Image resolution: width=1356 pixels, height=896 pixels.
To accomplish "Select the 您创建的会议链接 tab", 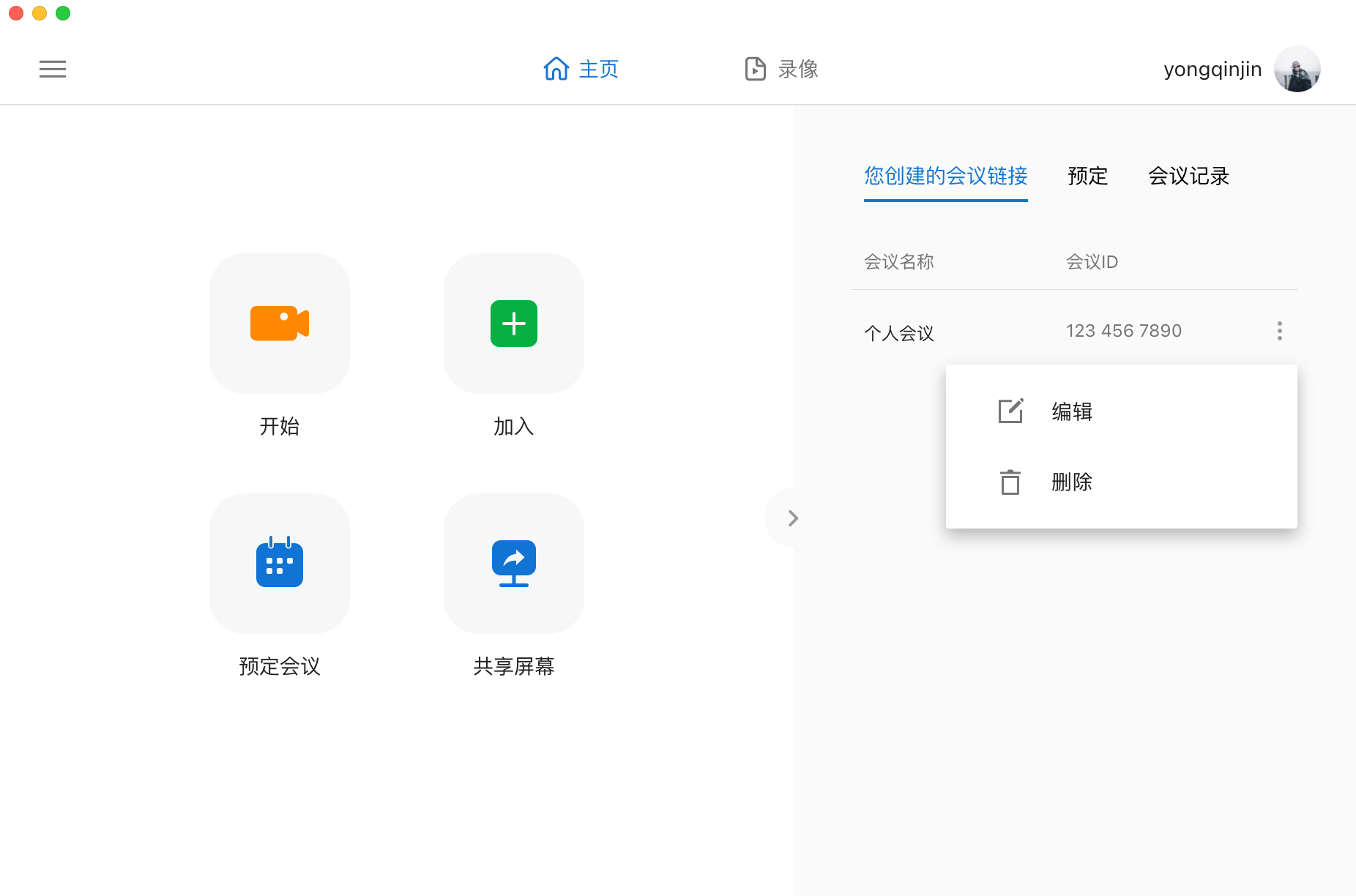I will point(945,176).
